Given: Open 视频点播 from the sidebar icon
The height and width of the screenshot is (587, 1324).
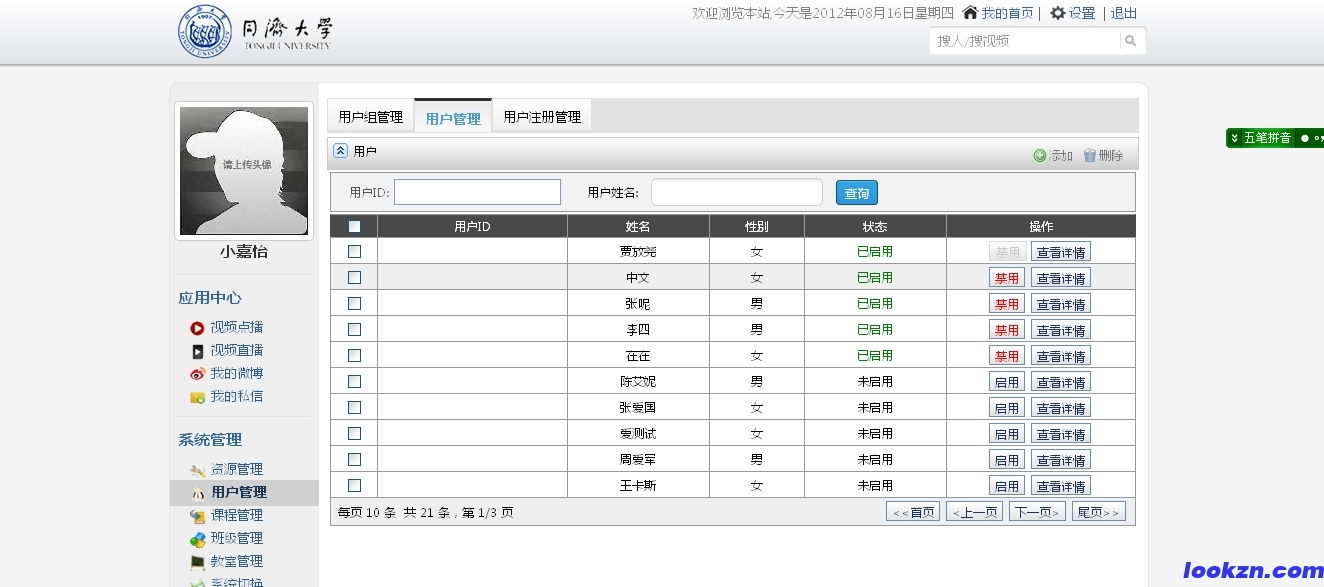Looking at the screenshot, I should pos(197,328).
